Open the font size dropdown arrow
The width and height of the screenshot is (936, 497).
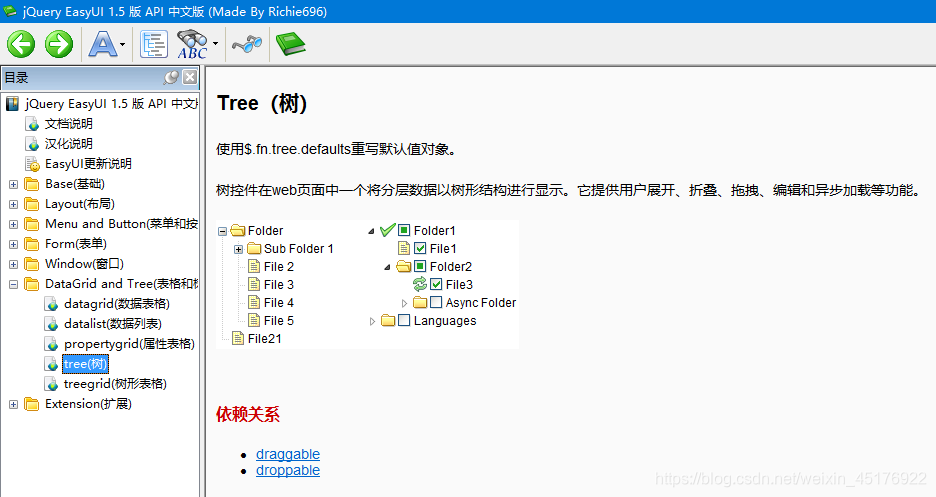[122, 44]
